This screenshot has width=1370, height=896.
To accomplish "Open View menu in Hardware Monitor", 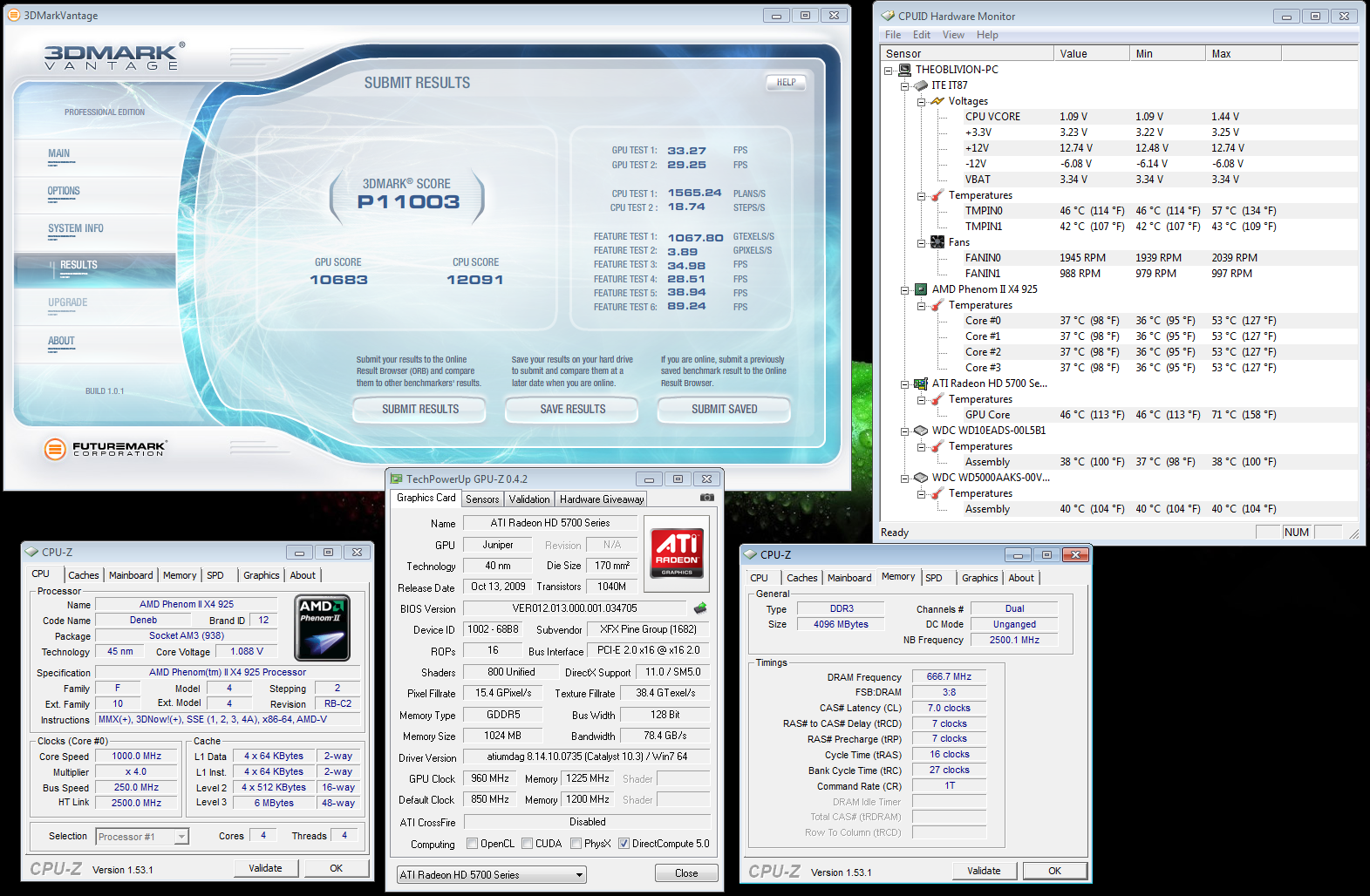I will 953,35.
